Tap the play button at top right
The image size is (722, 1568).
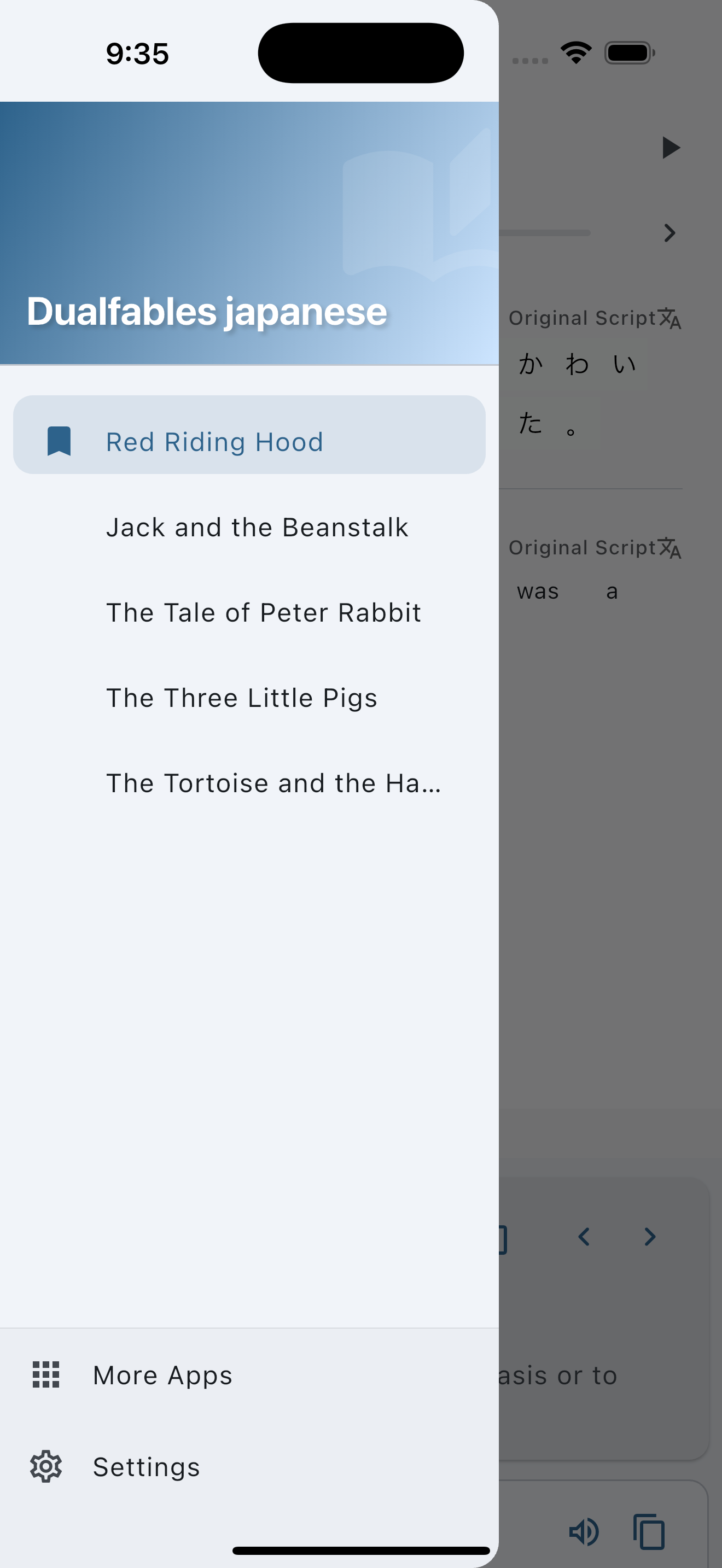[670, 147]
